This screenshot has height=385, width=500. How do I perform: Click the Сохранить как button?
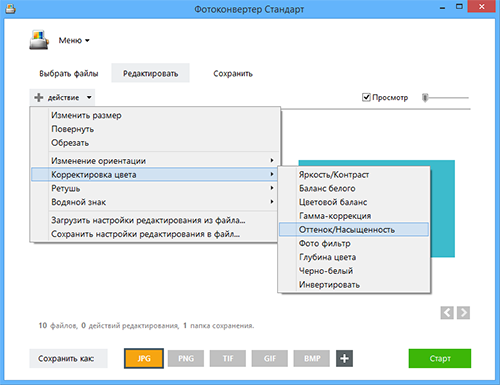(68, 358)
